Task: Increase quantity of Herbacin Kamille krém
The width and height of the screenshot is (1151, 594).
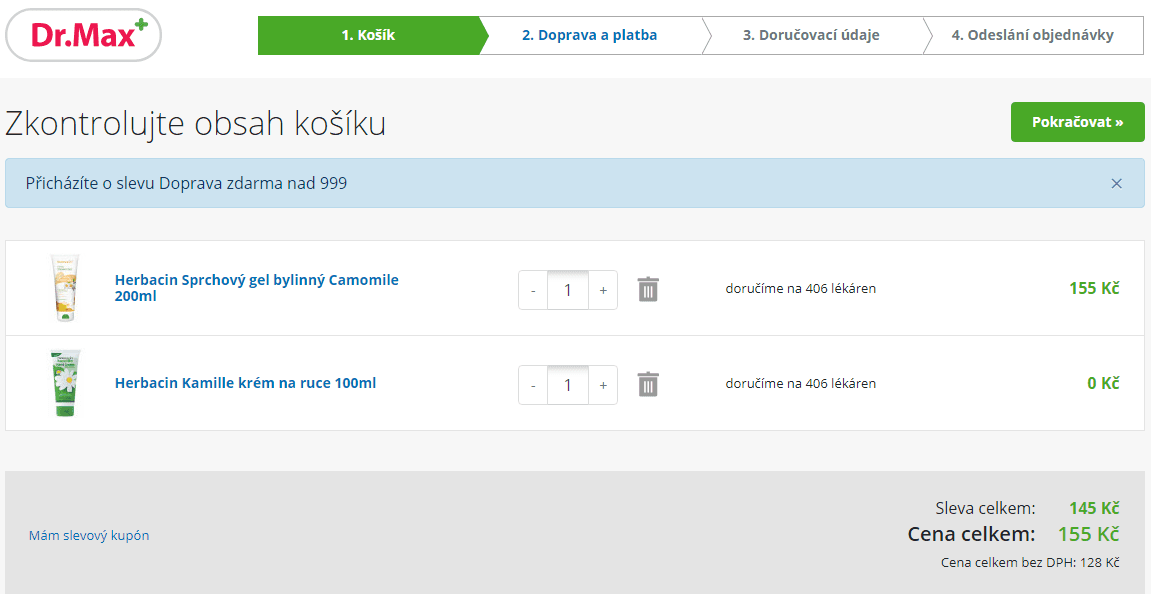Action: pyautogui.click(x=603, y=385)
